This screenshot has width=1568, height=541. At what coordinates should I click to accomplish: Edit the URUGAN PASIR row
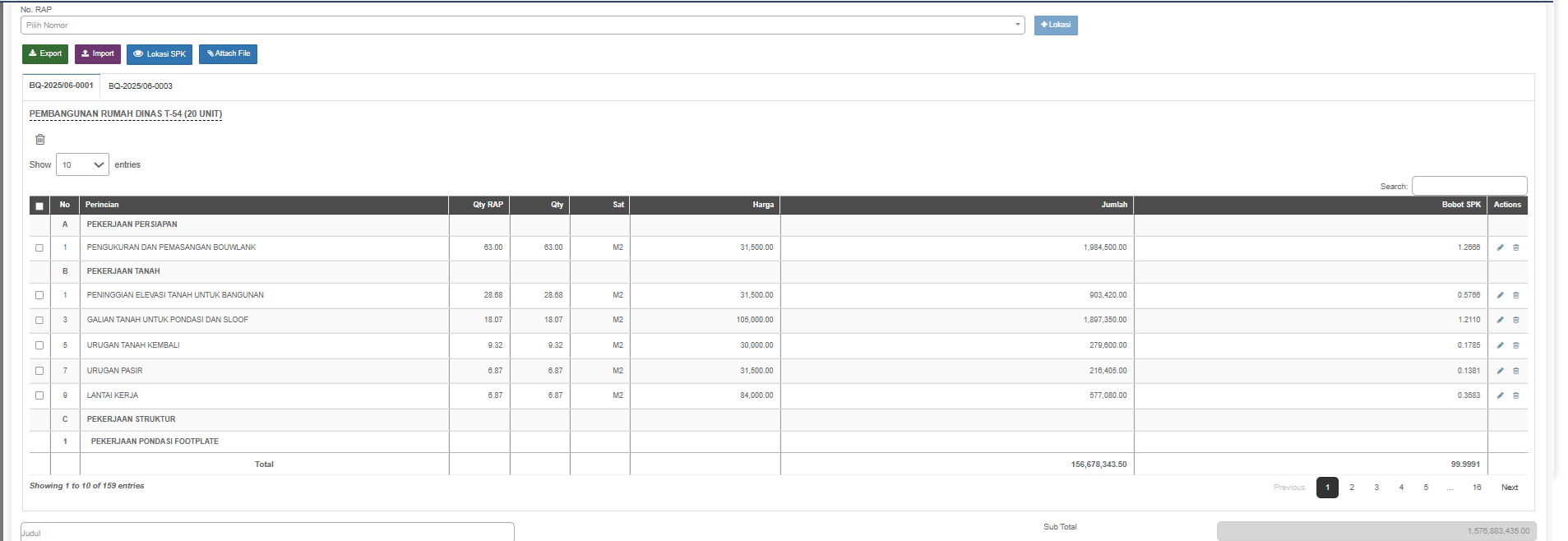1500,371
